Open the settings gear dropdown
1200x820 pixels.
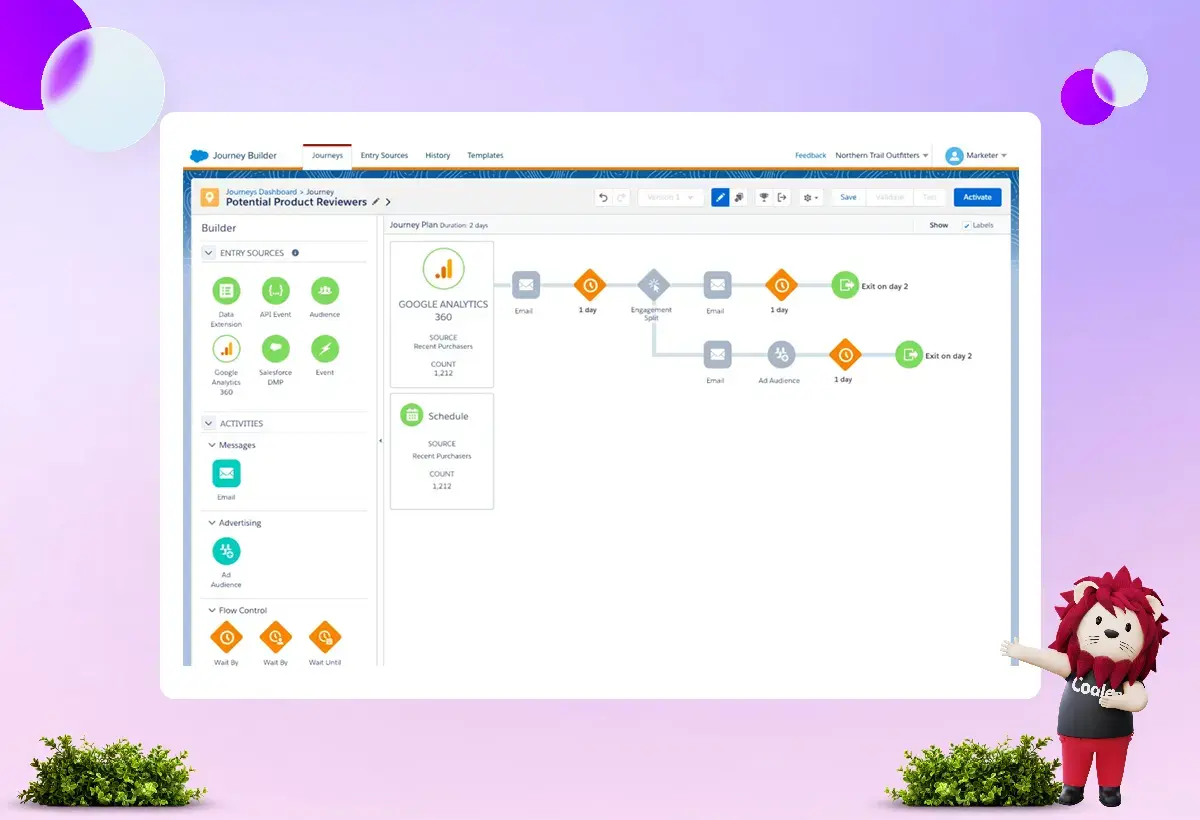tap(811, 197)
